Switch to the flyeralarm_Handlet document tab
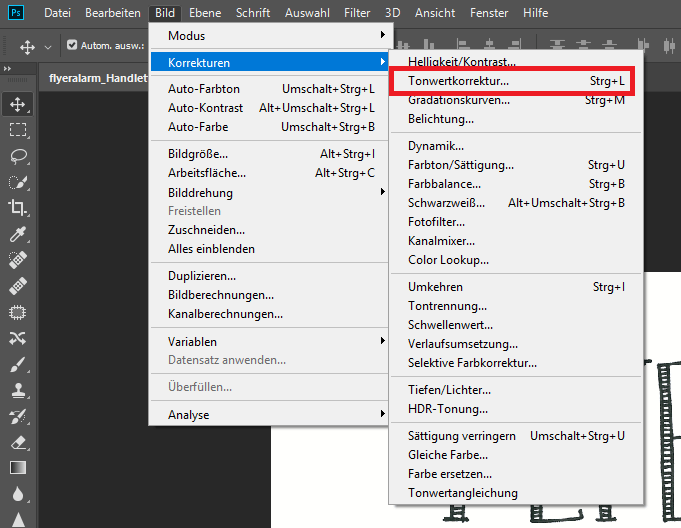Viewport: 681px width, 528px height. point(98,76)
